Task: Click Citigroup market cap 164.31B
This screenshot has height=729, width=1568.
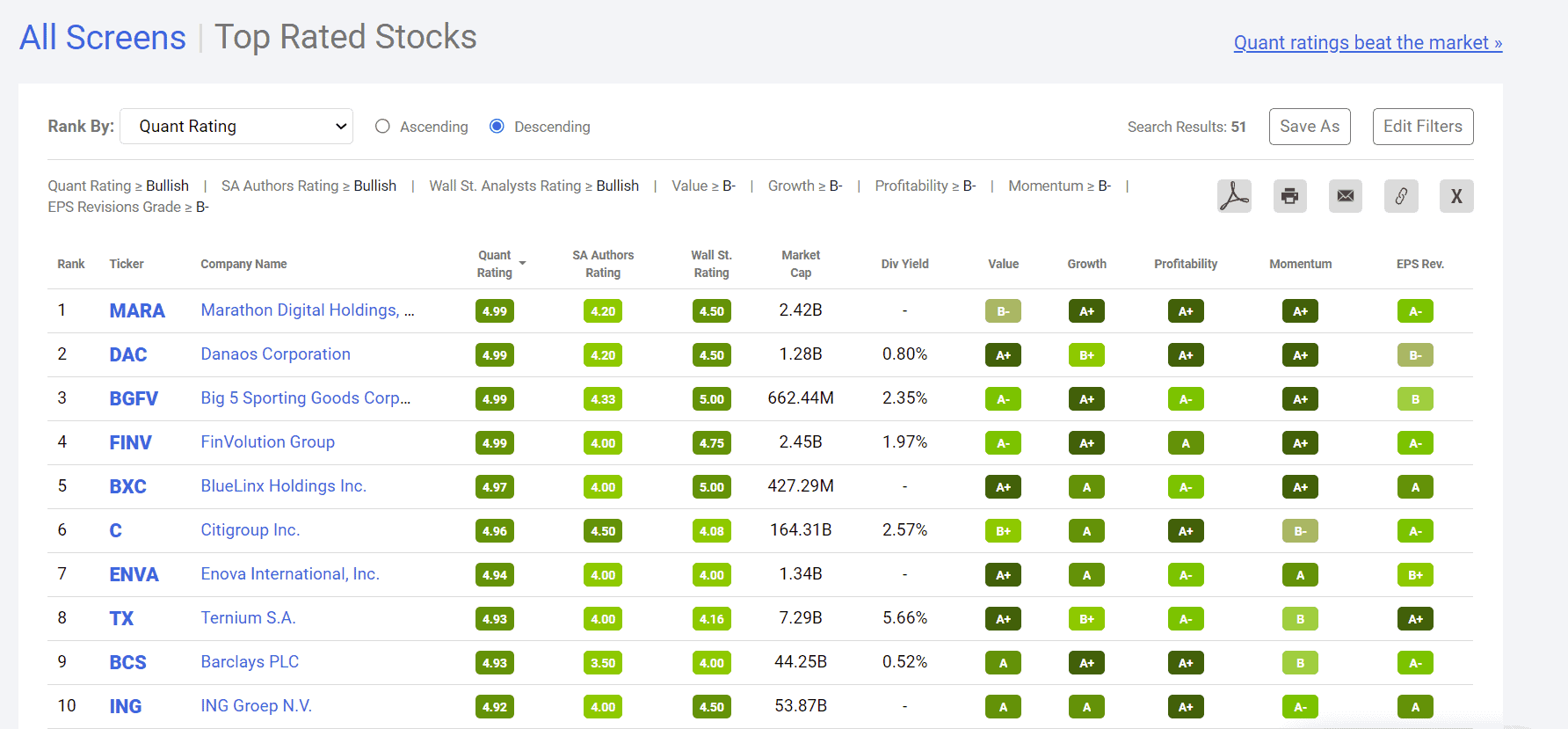Action: point(801,529)
